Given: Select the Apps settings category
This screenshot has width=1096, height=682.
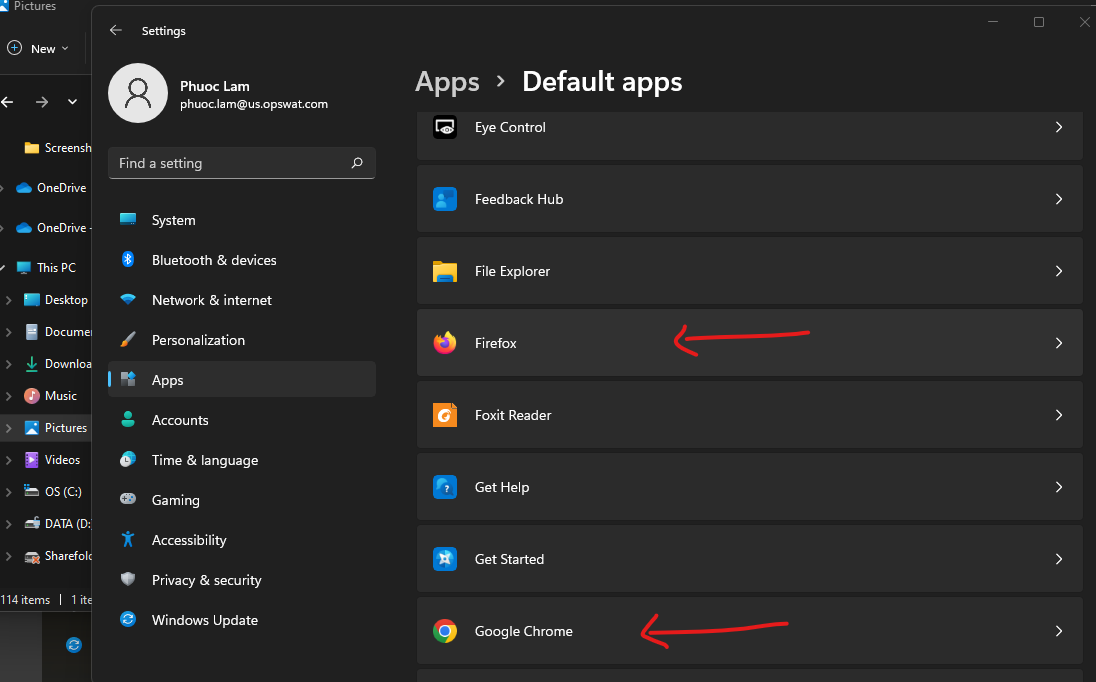Looking at the screenshot, I should (x=242, y=379).
